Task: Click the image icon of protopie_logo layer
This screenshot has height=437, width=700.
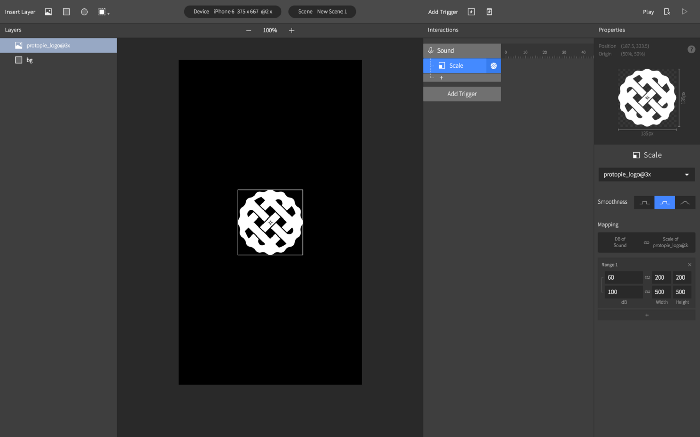Action: click(x=18, y=46)
